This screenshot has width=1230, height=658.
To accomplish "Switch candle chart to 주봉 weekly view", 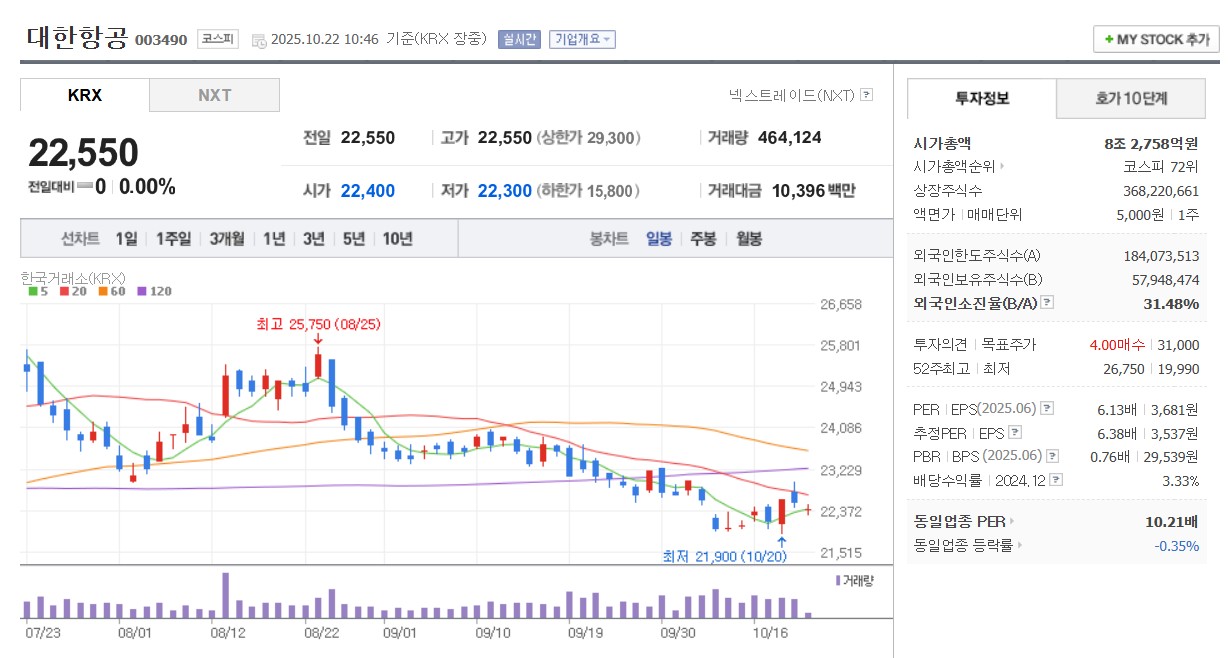I will tap(702, 238).
